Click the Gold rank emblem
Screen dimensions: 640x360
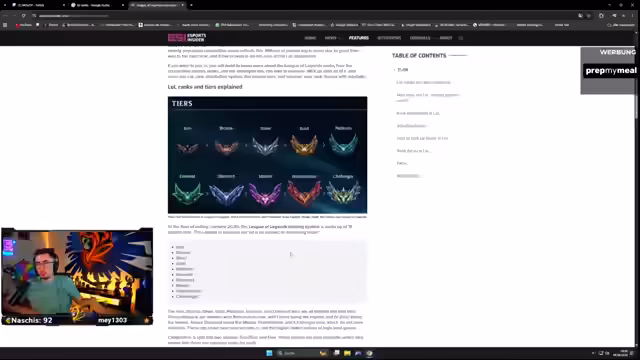point(304,145)
